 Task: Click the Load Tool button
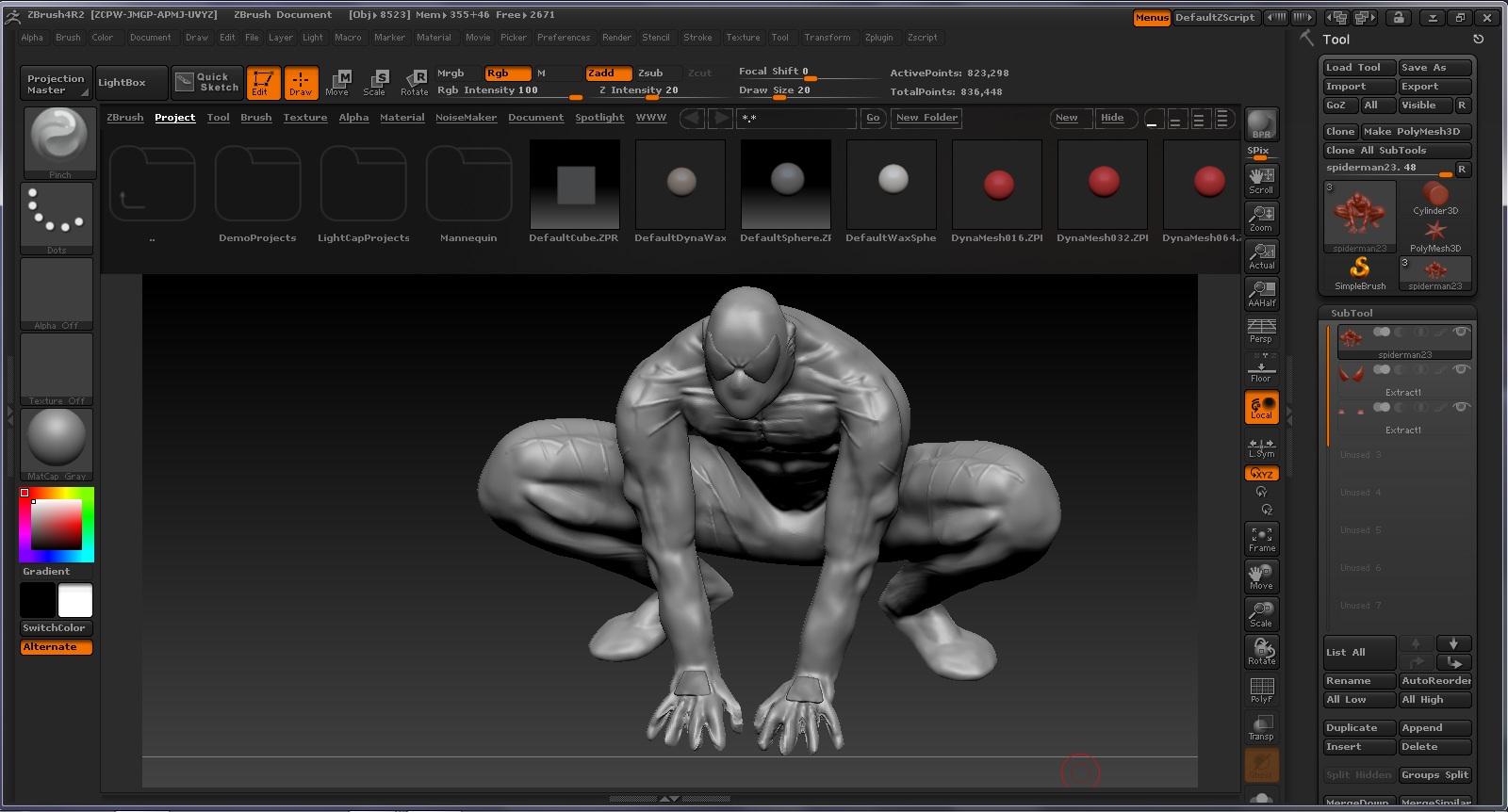click(1359, 68)
